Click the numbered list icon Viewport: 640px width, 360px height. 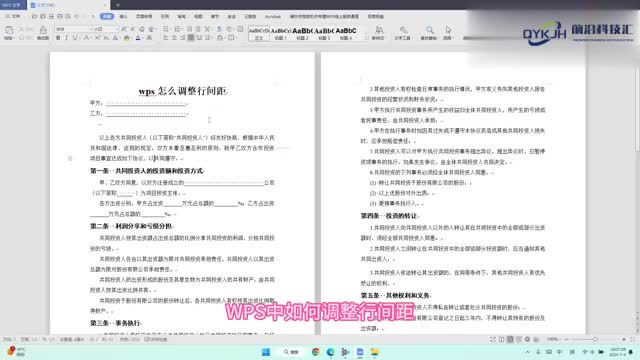pyautogui.click(x=177, y=29)
